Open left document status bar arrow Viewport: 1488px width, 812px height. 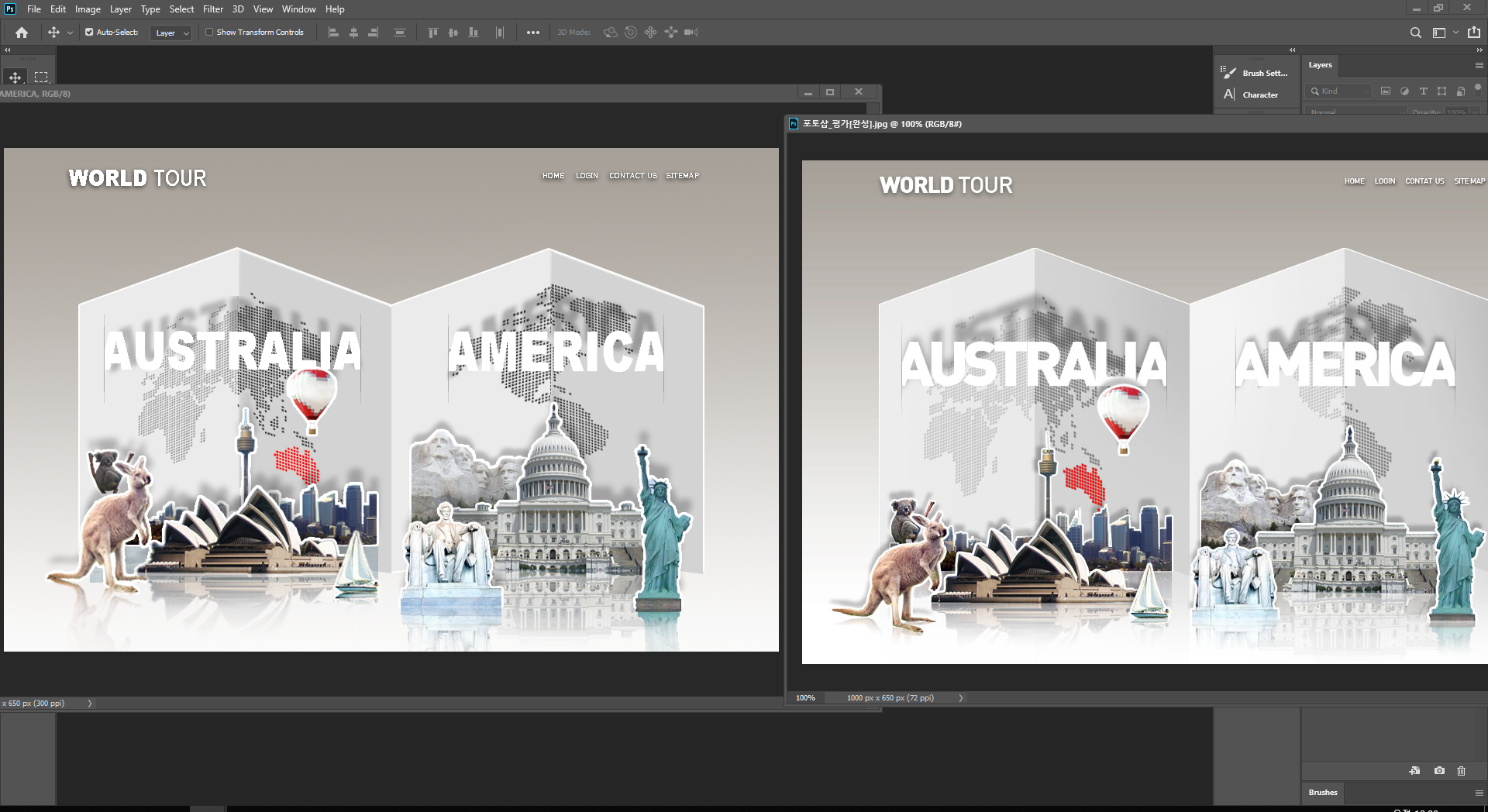(90, 704)
